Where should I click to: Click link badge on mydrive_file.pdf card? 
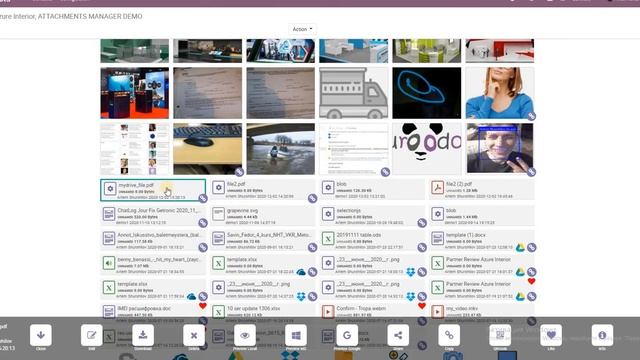[x=203, y=198]
